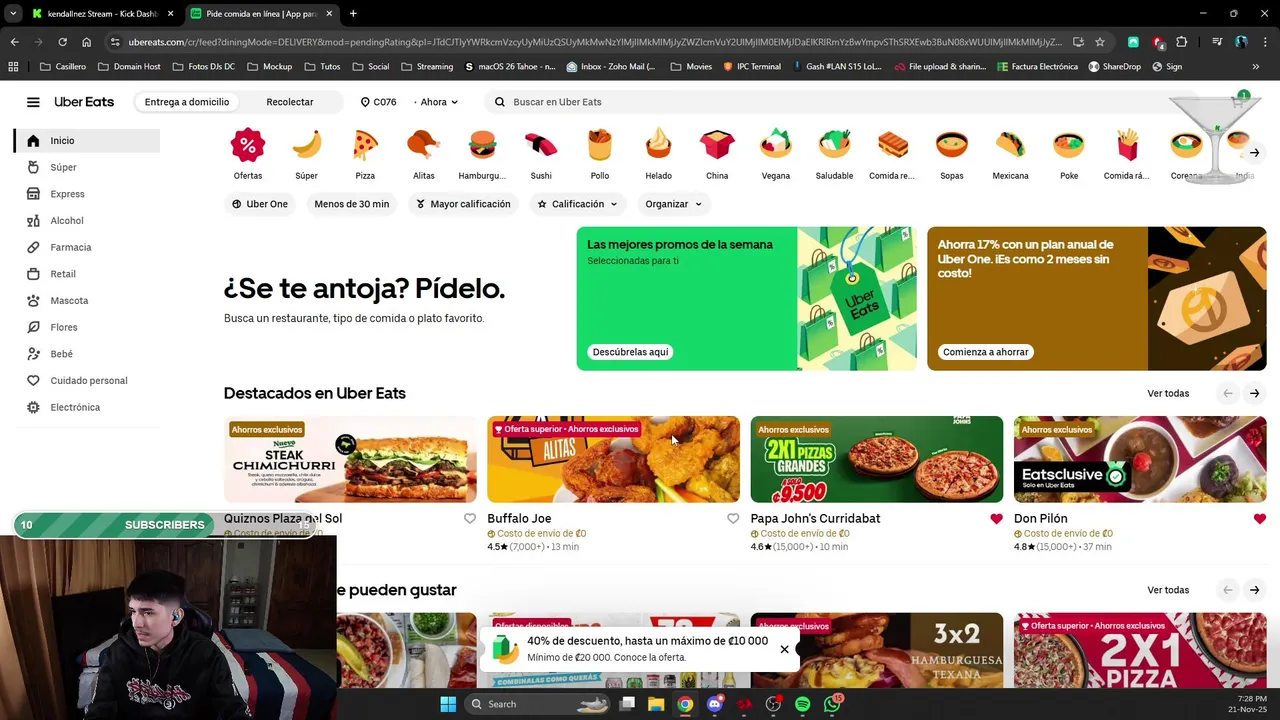This screenshot has width=1280, height=720.
Task: Toggle the Uber One filter
Action: [x=260, y=204]
